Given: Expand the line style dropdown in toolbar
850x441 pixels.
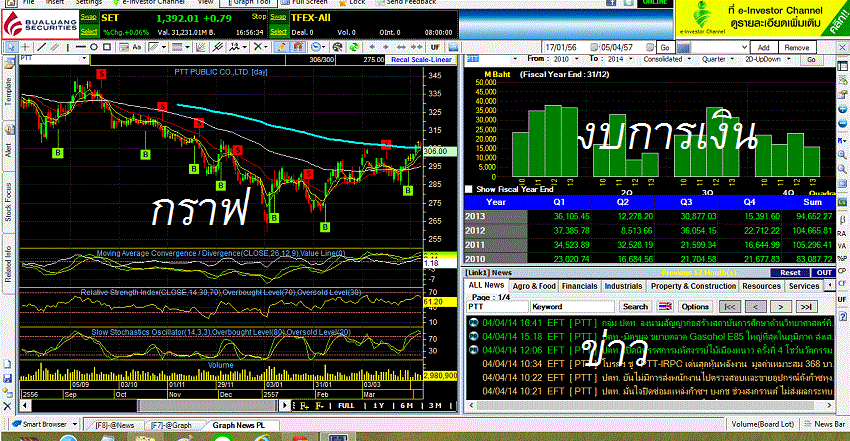Looking at the screenshot, I should click(188, 47).
